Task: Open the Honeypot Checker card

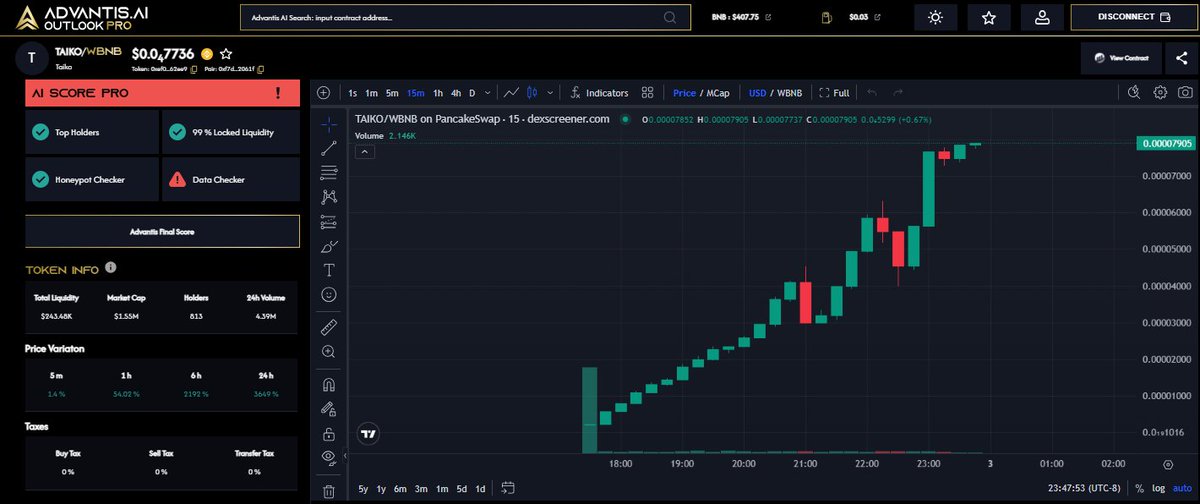Action: tap(91, 180)
